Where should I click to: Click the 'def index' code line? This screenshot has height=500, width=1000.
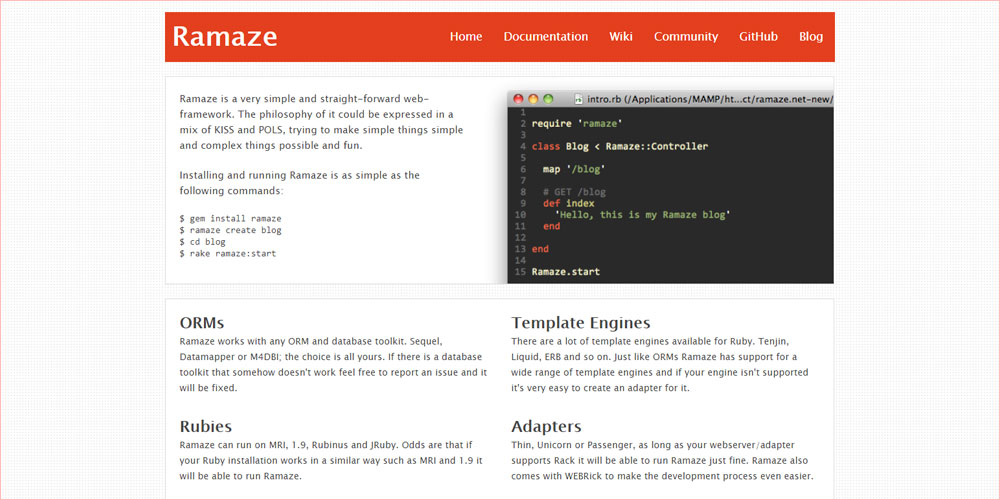pos(568,203)
